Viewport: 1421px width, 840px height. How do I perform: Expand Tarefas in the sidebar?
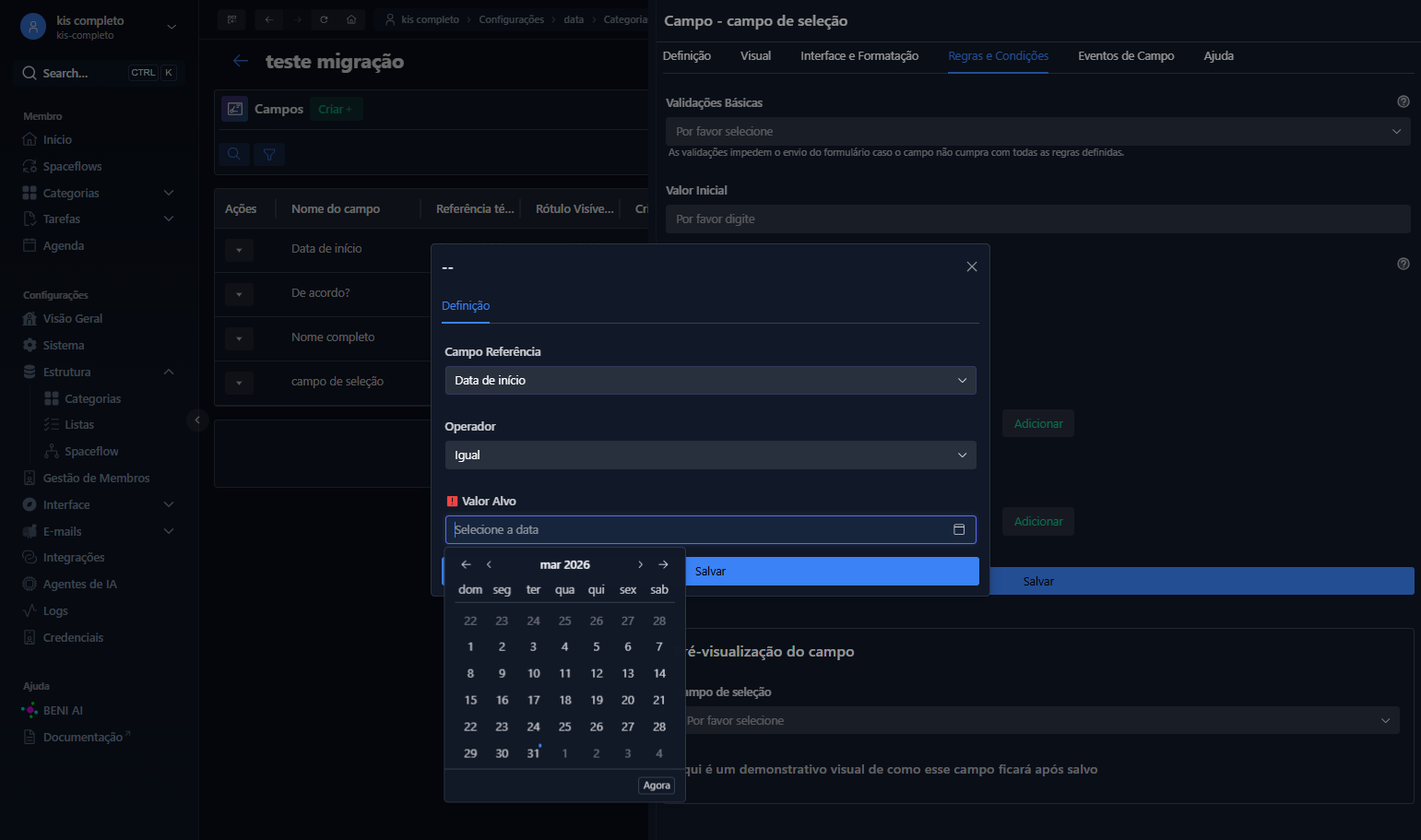coord(169,219)
